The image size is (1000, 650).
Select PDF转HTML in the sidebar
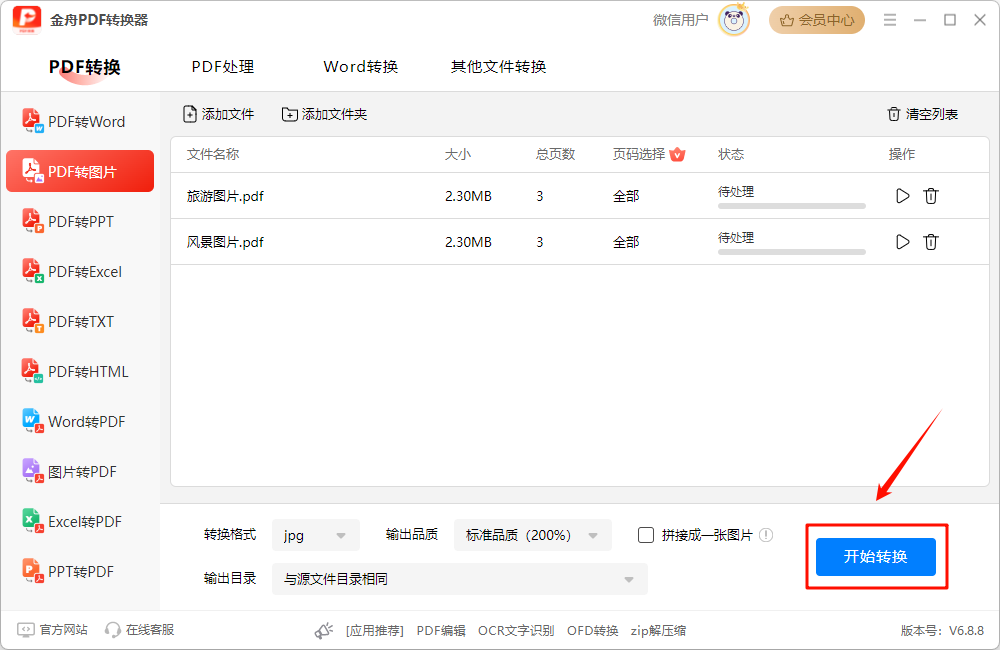(x=80, y=371)
